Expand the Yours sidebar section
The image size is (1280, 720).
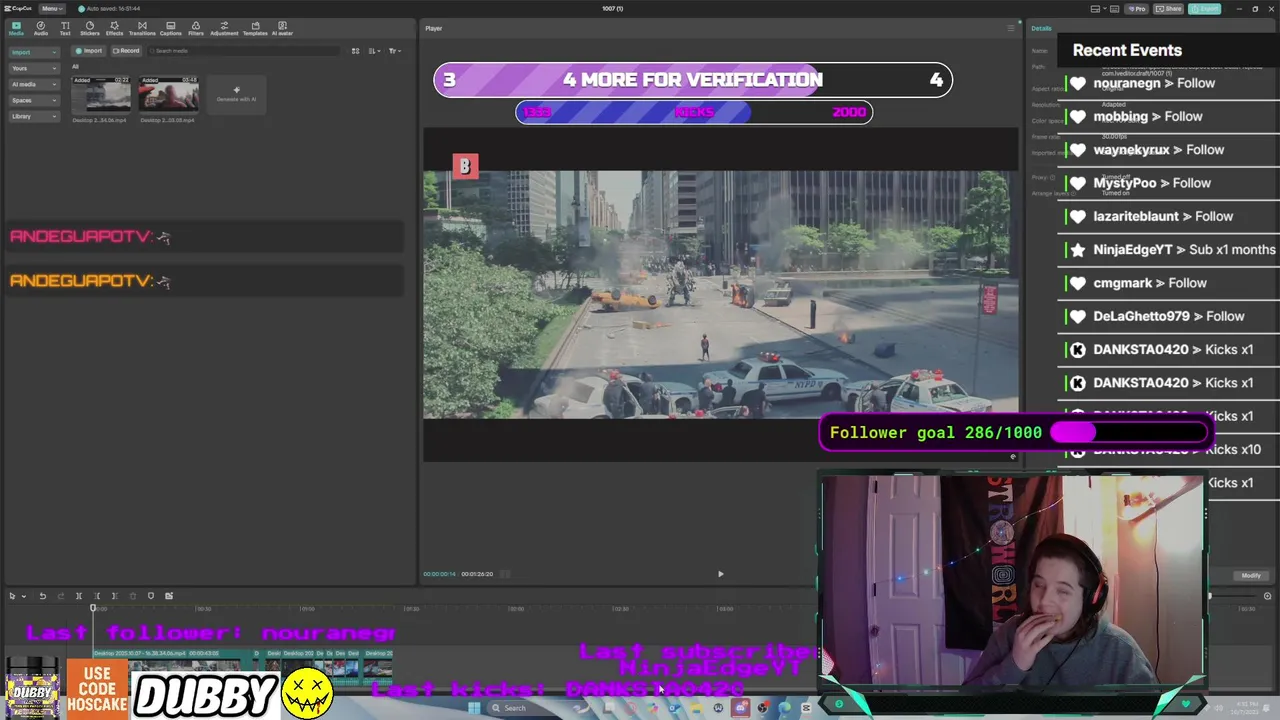pos(34,68)
